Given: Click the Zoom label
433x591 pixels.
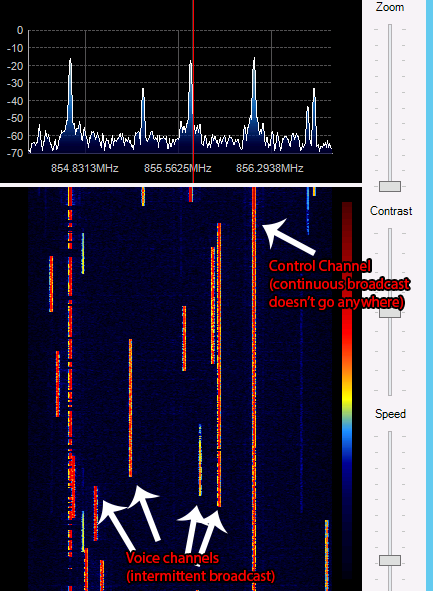Looking at the screenshot, I should [390, 7].
